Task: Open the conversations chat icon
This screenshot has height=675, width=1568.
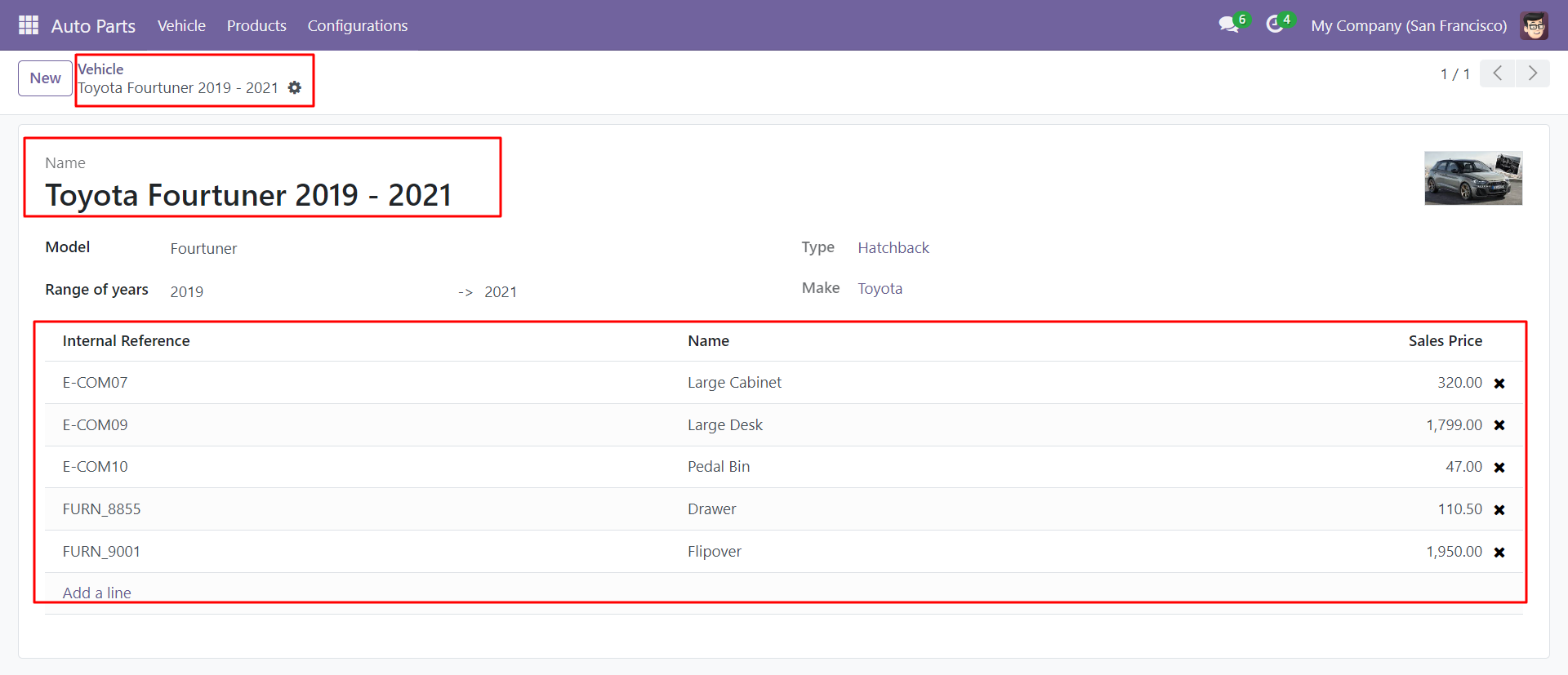Action: click(1228, 25)
